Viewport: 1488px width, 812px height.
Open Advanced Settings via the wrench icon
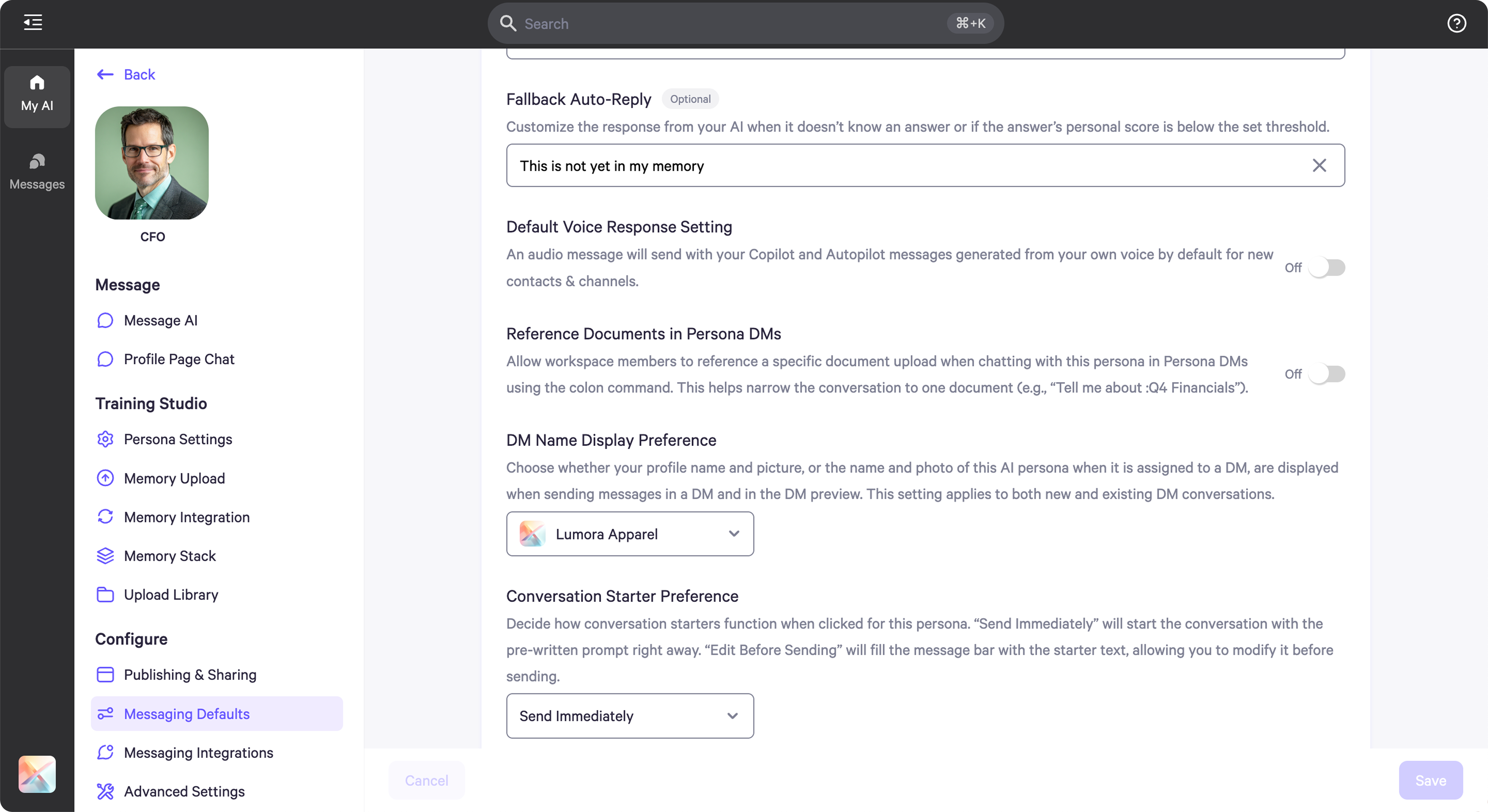coord(105,791)
